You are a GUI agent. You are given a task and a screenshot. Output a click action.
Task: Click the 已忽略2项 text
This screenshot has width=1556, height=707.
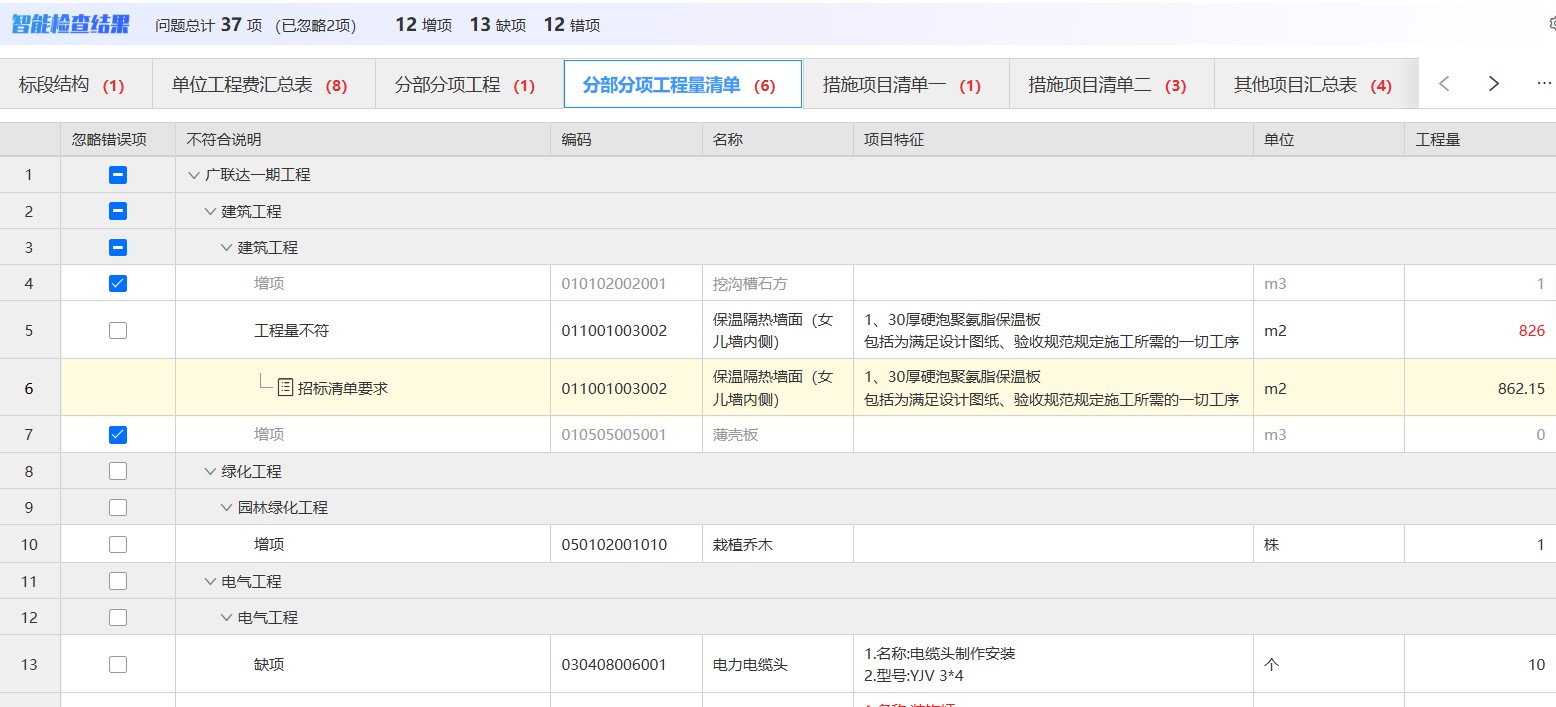[x=315, y=25]
